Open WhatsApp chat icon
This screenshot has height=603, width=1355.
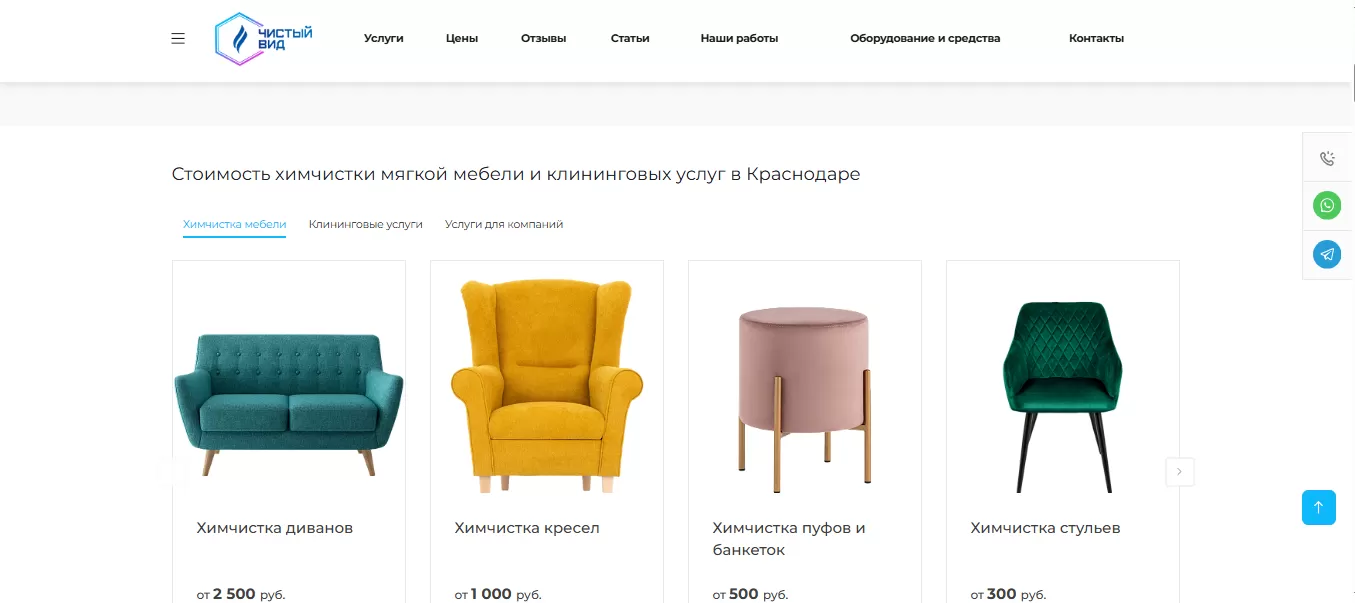click(1327, 206)
